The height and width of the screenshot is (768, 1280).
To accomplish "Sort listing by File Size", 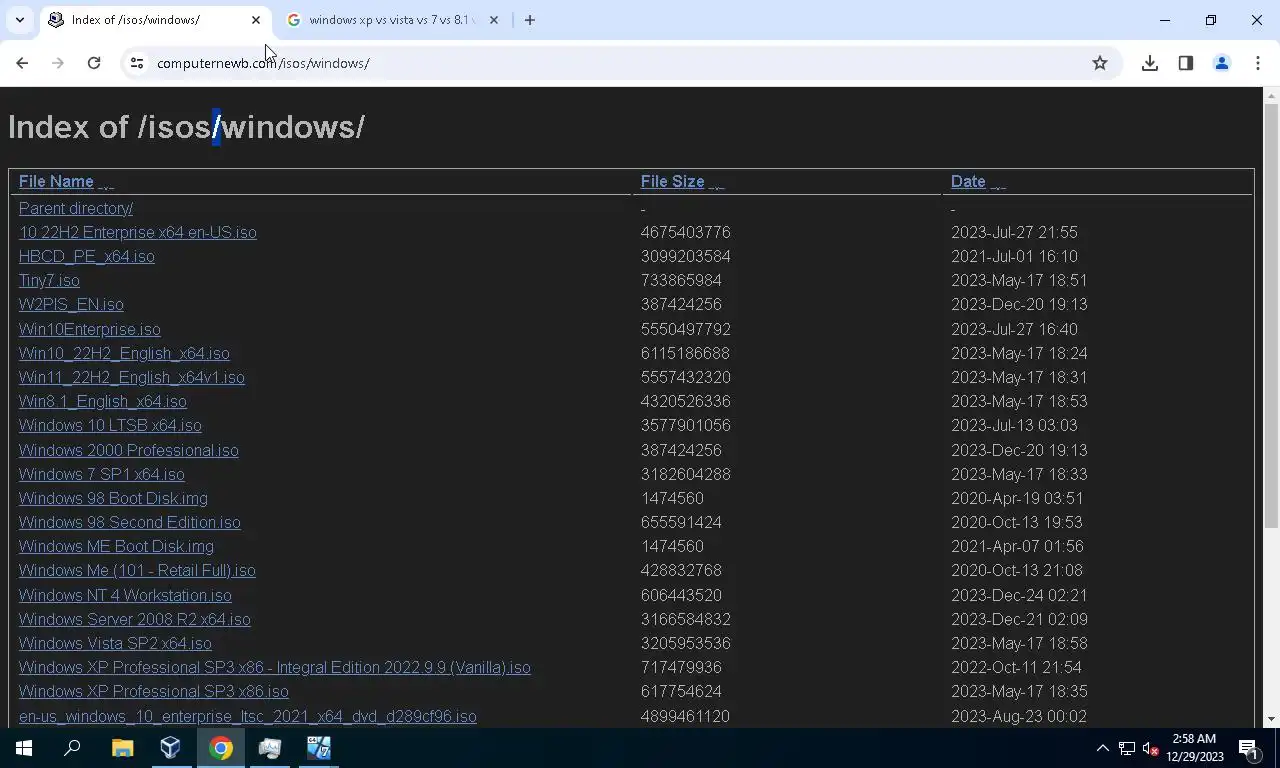I will [x=672, y=181].
